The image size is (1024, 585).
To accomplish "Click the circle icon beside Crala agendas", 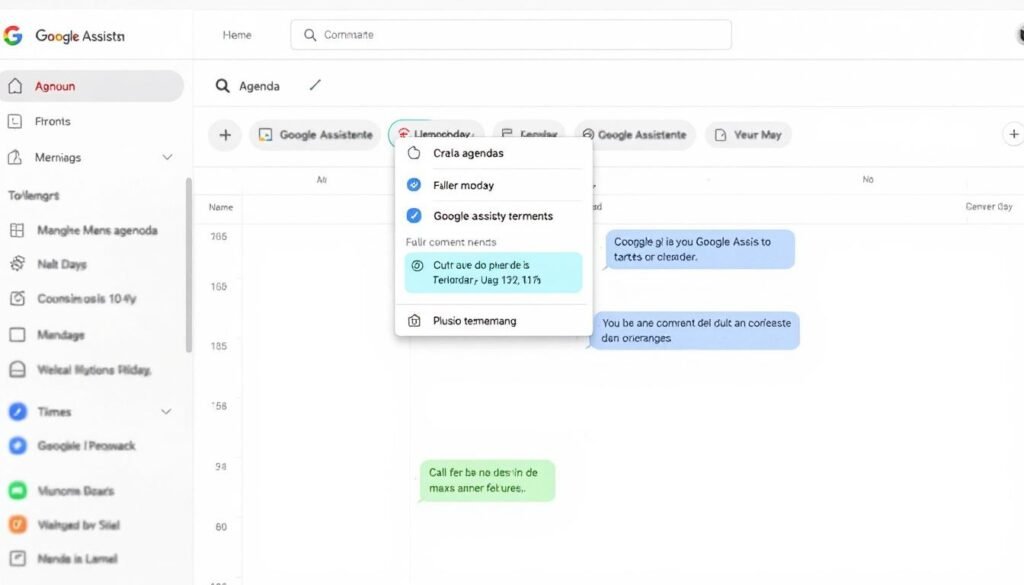I will (x=414, y=153).
